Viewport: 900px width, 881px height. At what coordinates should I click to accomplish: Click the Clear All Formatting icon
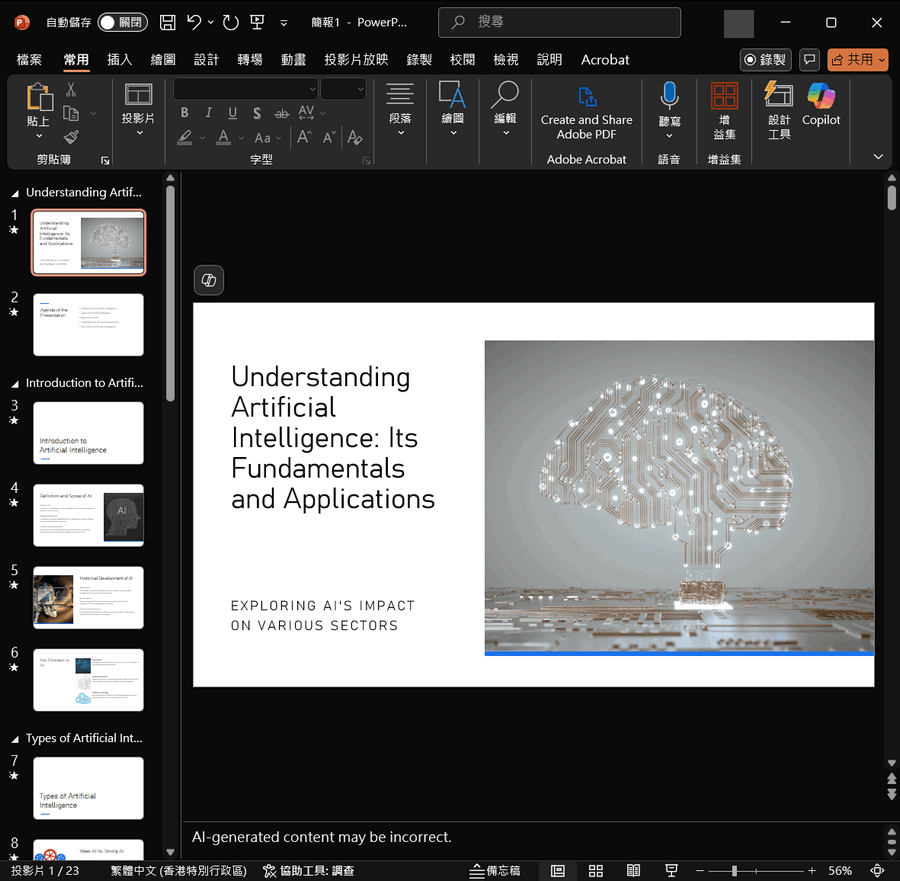pyautogui.click(x=354, y=138)
